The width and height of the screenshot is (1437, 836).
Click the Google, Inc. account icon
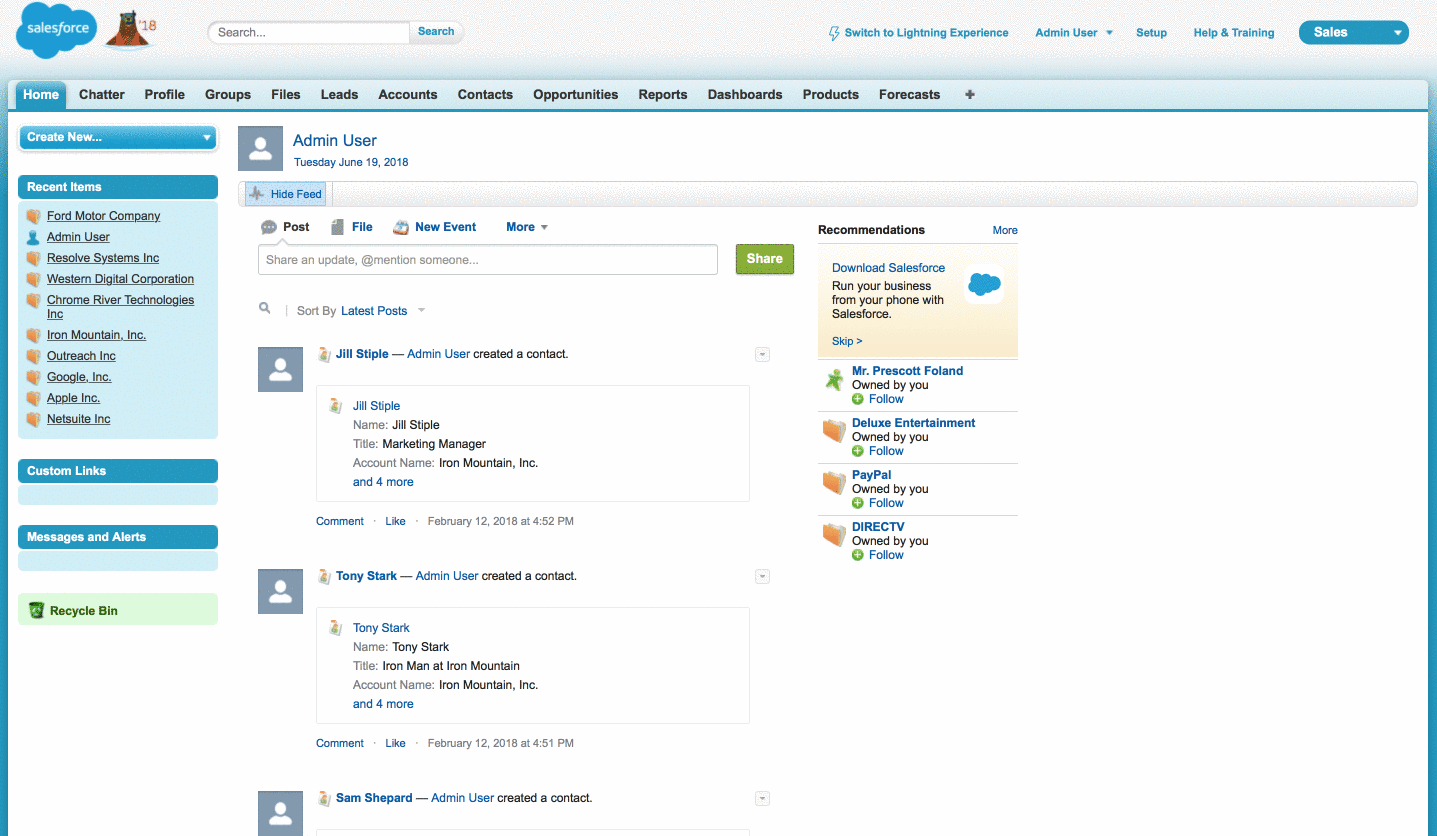click(x=34, y=377)
